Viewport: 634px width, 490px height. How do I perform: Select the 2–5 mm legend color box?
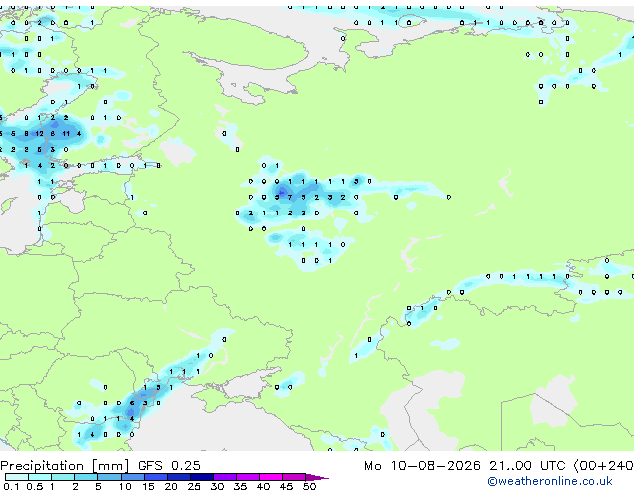[x=86, y=477]
